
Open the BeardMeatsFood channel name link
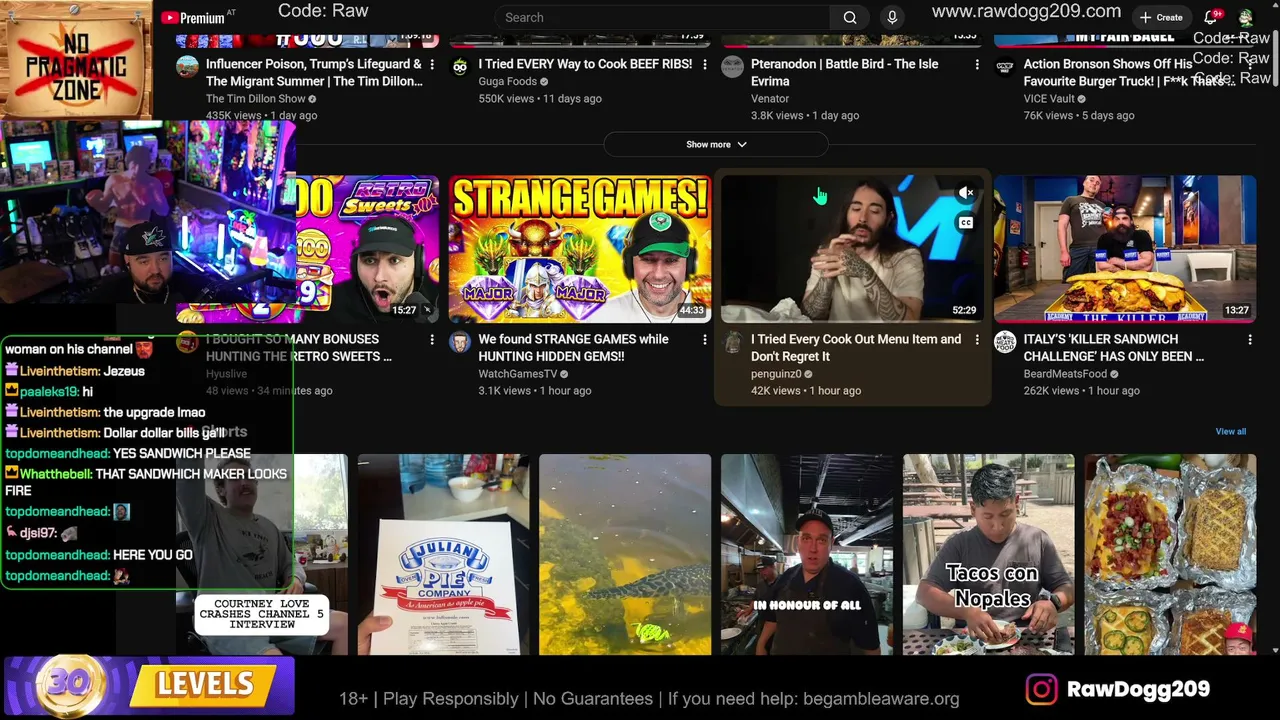point(1065,374)
